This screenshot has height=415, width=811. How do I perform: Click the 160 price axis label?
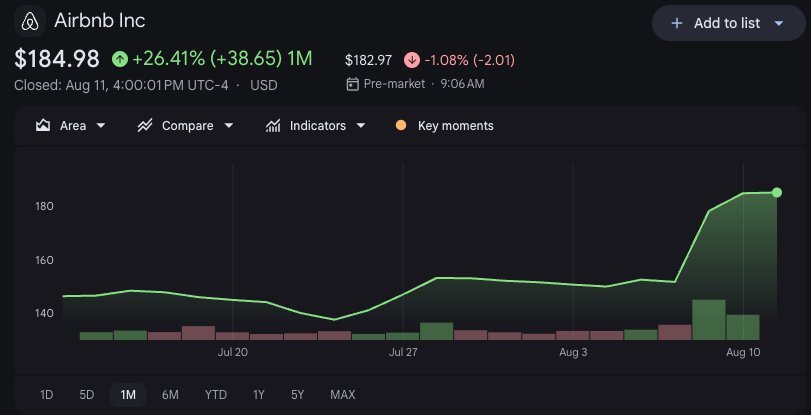pos(46,260)
